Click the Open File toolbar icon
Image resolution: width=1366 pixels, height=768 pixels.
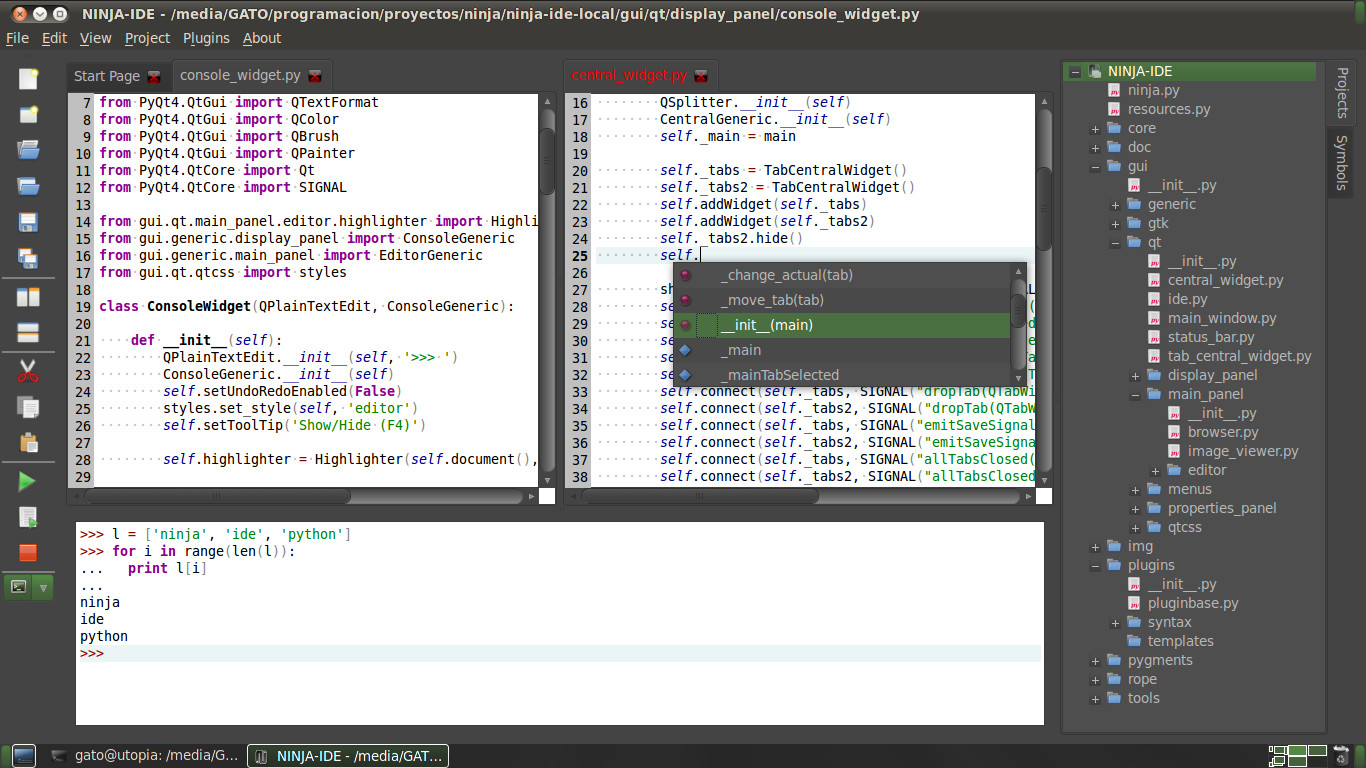[28, 150]
